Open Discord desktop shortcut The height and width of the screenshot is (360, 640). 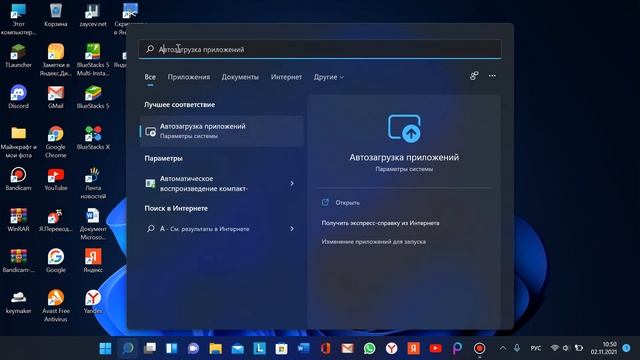(x=18, y=97)
